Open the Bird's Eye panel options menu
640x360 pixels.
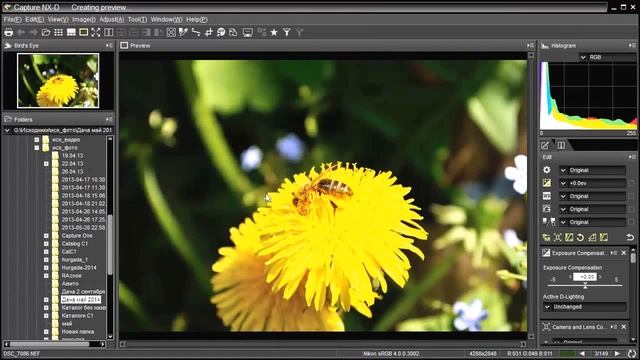point(109,46)
